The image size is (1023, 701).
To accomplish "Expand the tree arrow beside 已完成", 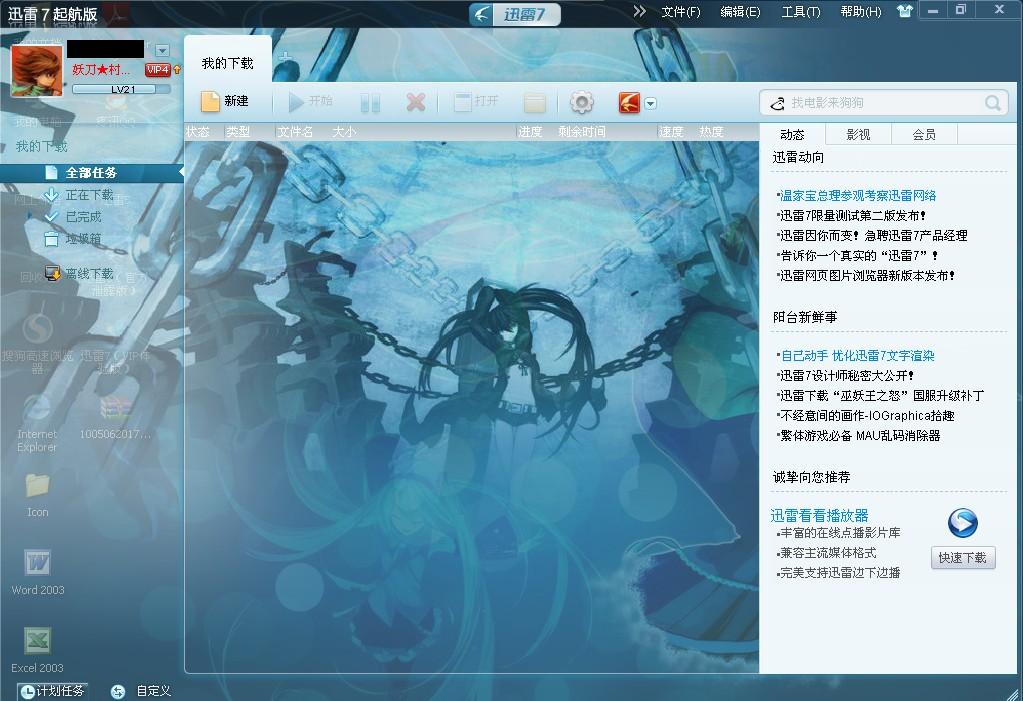I will point(30,215).
